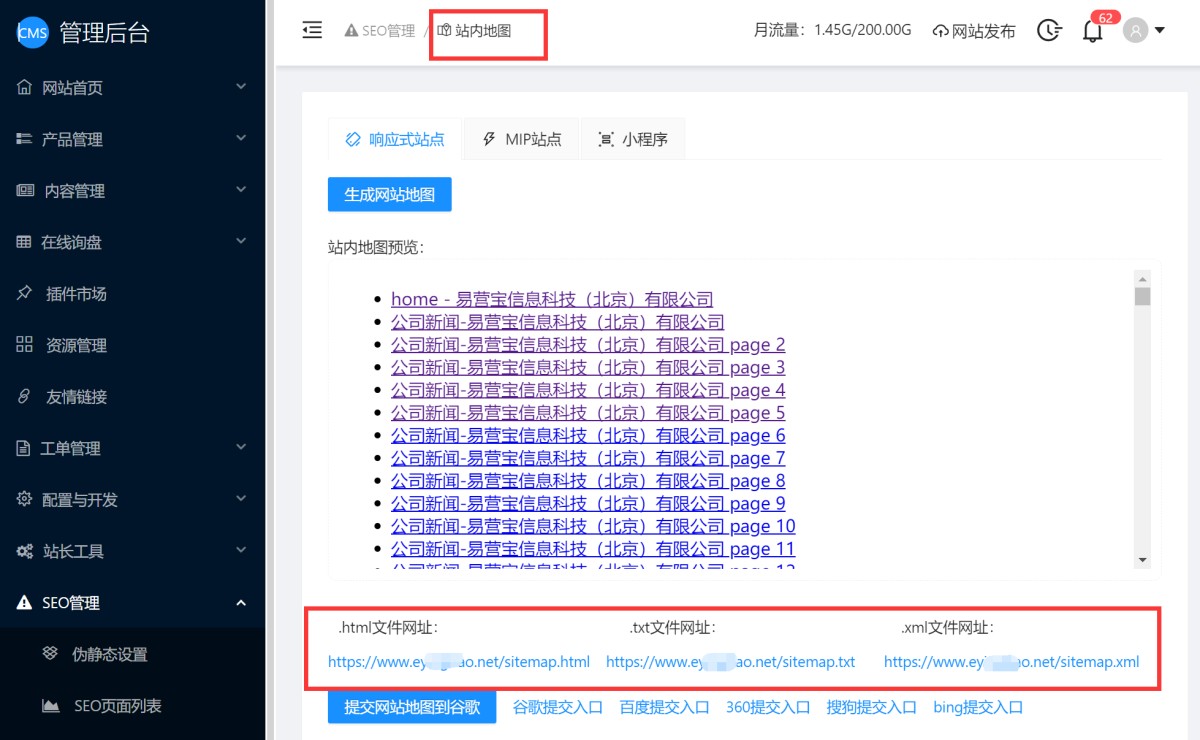
Task: Click the 百度提交入口 link
Action: tap(664, 707)
